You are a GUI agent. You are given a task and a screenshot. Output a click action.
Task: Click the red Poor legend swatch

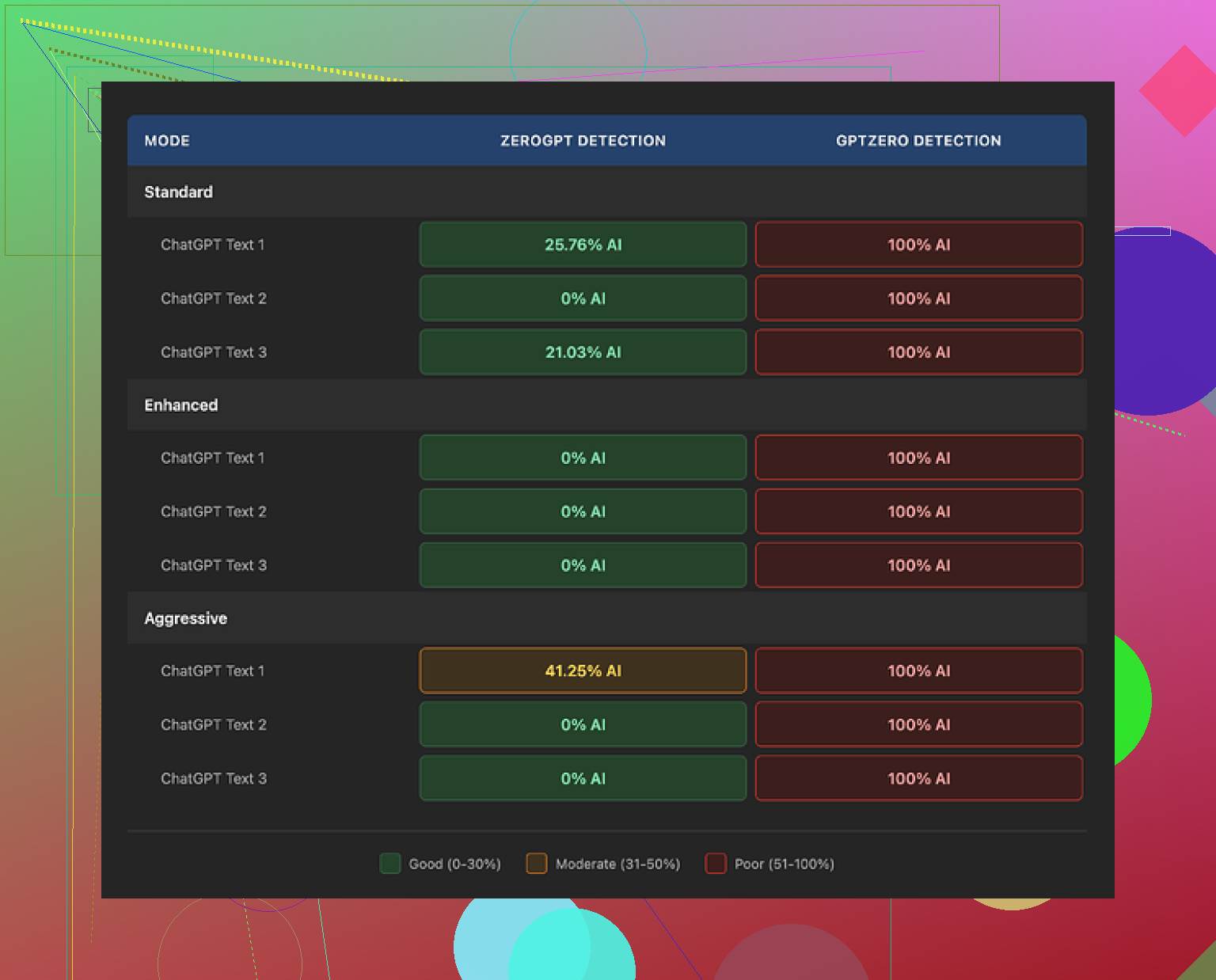point(716,864)
